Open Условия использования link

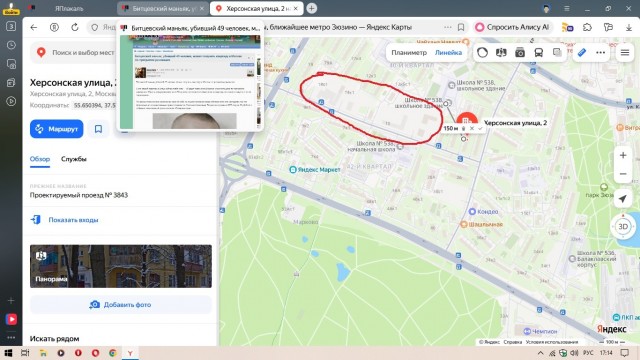pos(552,342)
